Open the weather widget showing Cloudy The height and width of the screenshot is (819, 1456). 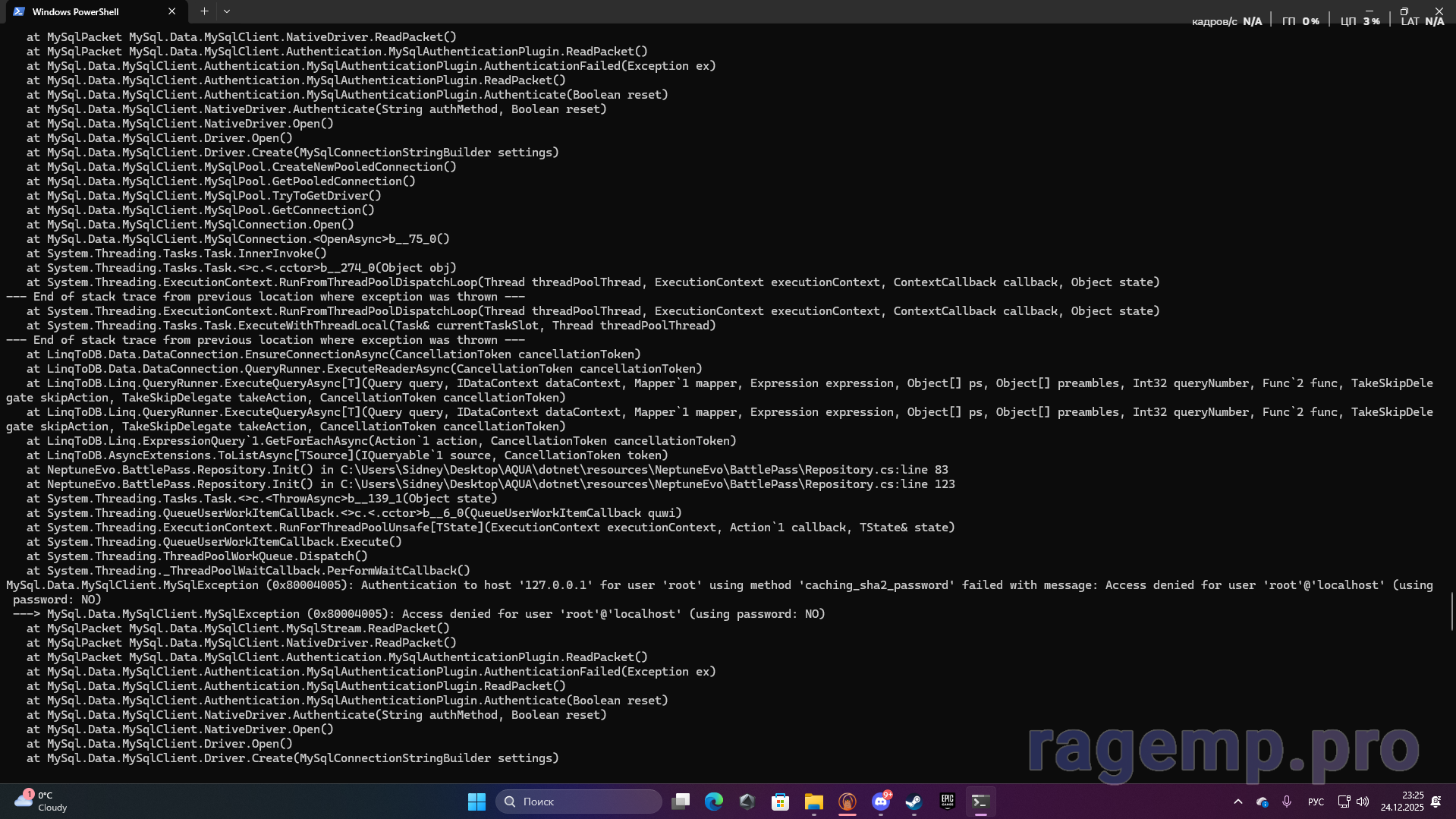(x=42, y=802)
